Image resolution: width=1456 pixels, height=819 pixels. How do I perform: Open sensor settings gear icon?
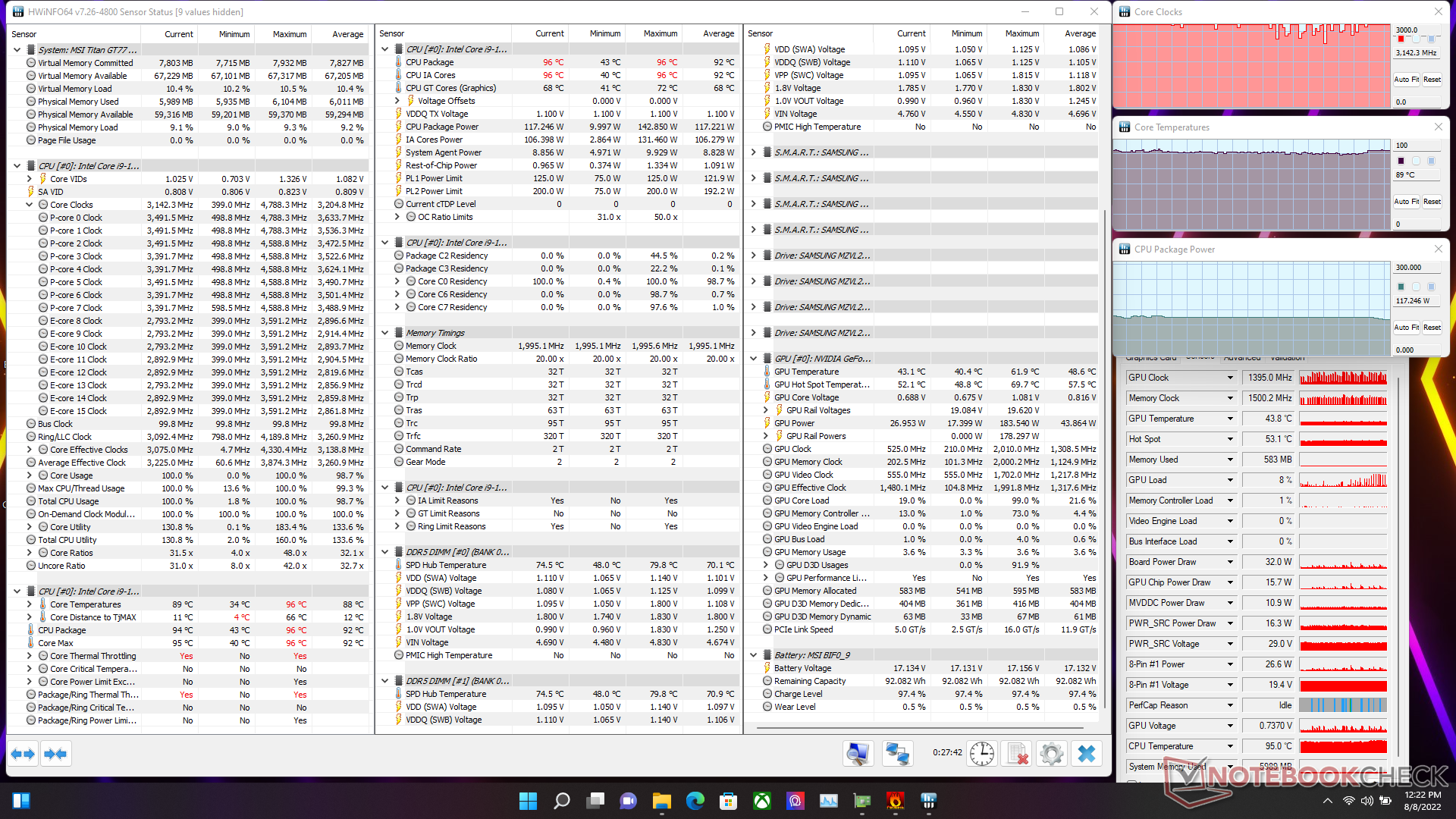pyautogui.click(x=1051, y=754)
